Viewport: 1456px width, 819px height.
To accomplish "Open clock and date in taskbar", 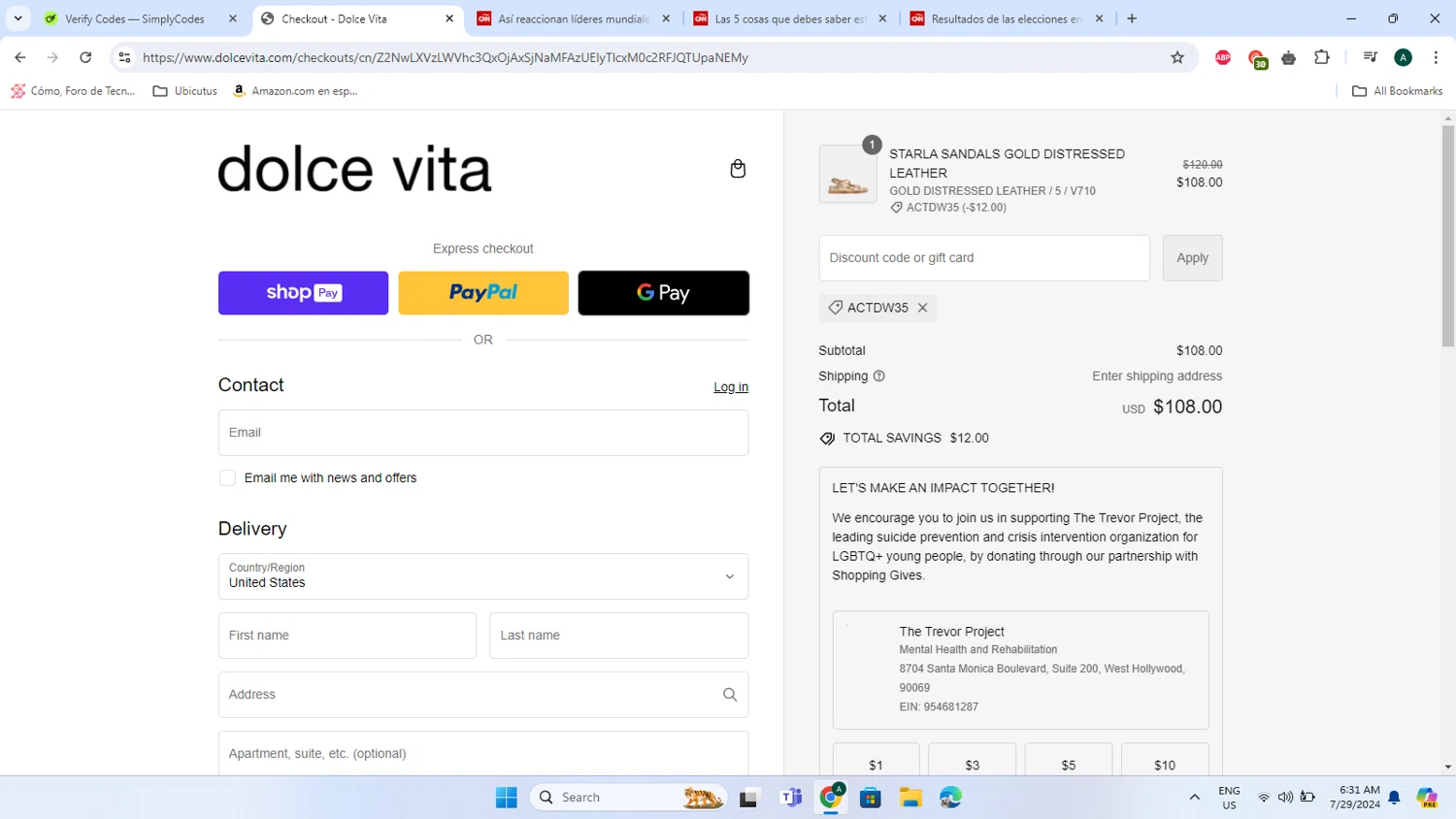I will (1355, 798).
